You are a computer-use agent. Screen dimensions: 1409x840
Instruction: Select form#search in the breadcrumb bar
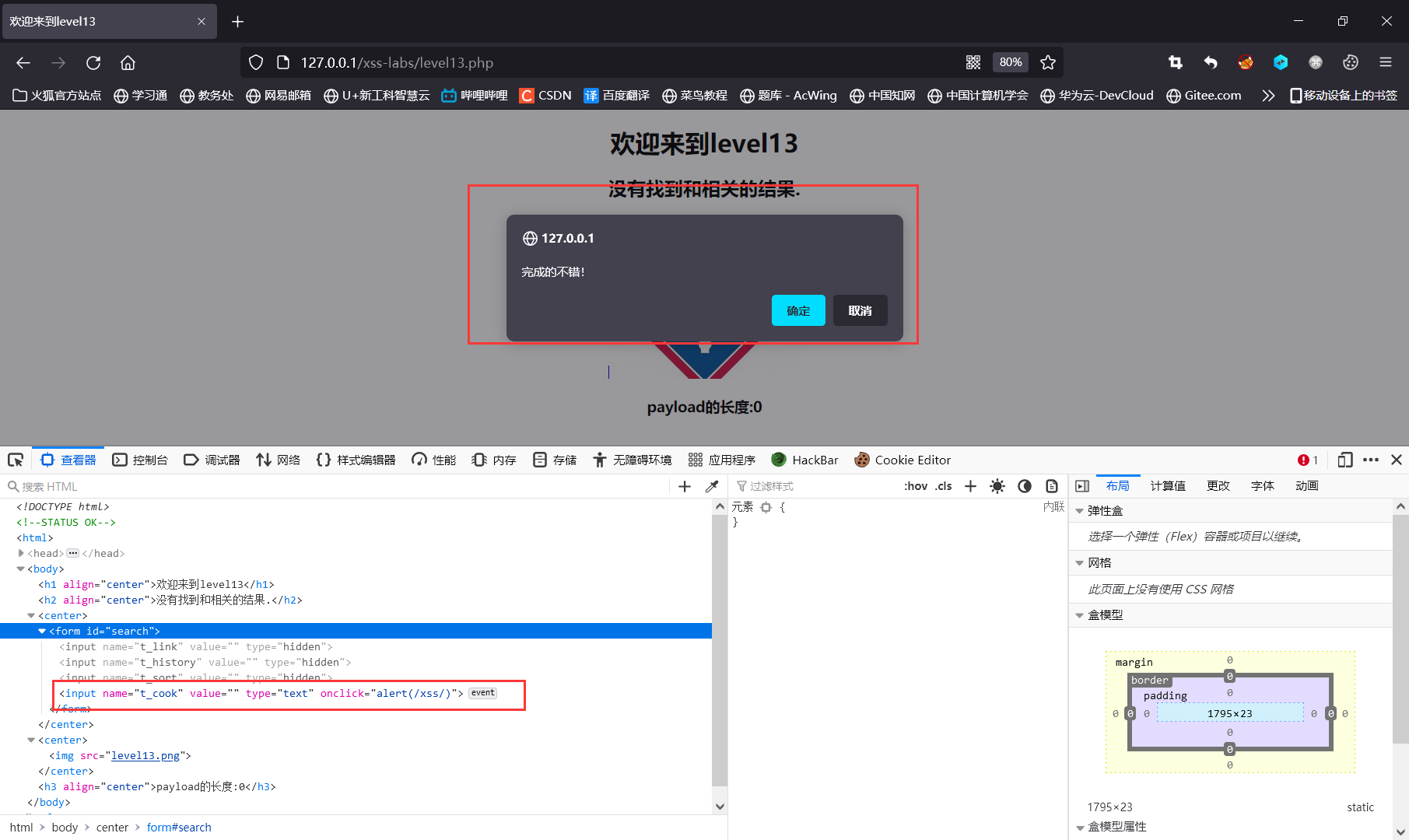179,827
